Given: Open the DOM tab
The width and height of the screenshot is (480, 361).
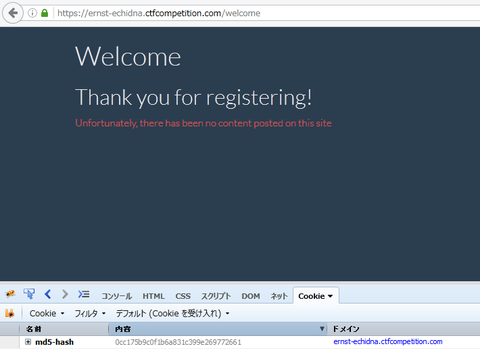Looking at the screenshot, I should (251, 296).
